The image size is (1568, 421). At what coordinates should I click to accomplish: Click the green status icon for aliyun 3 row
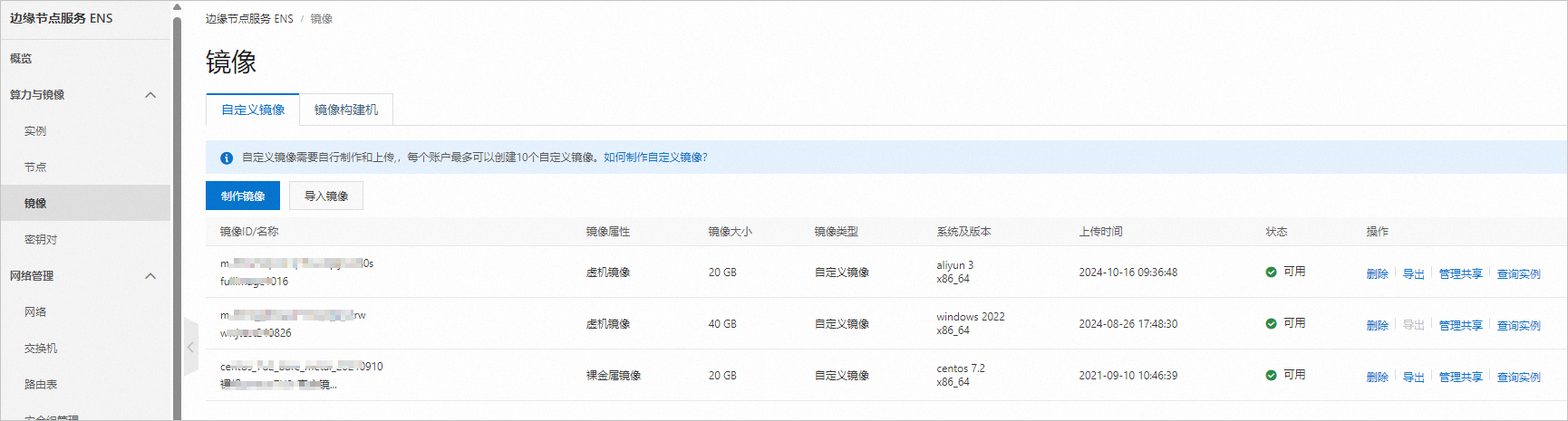coord(1272,272)
